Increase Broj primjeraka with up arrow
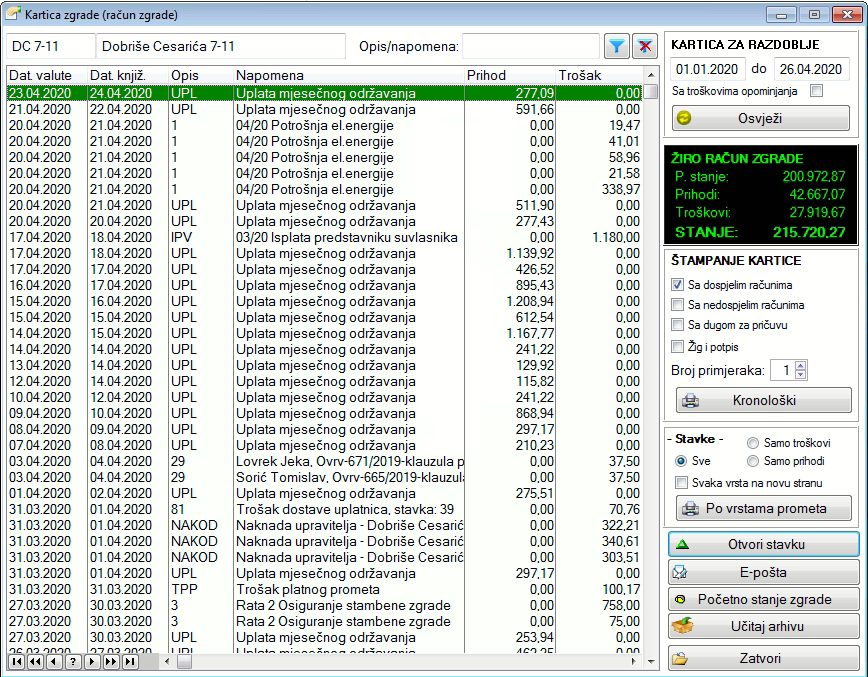868x677 pixels. click(800, 365)
